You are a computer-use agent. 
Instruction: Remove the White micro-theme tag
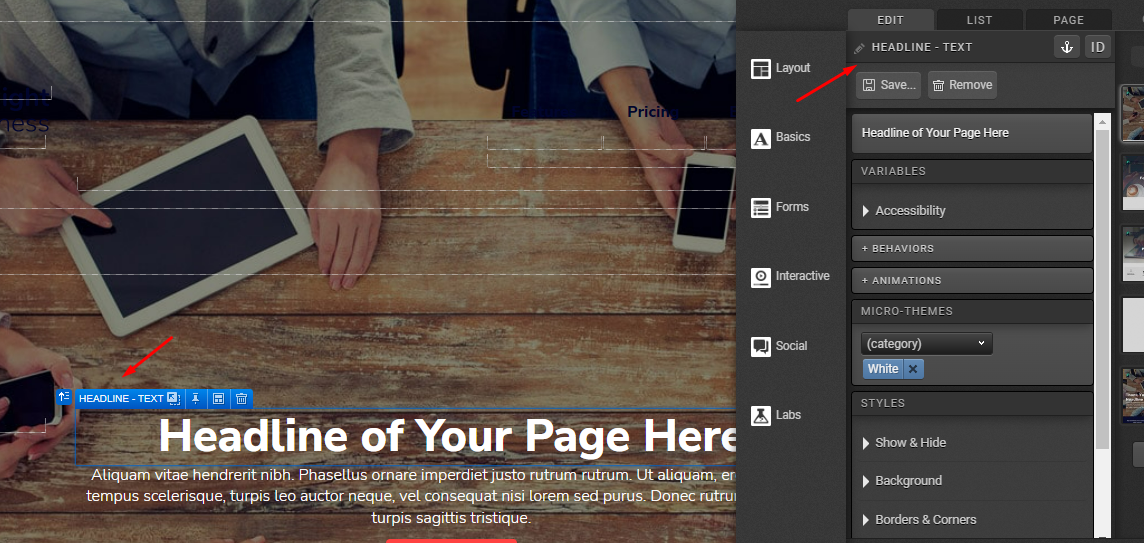[913, 369]
